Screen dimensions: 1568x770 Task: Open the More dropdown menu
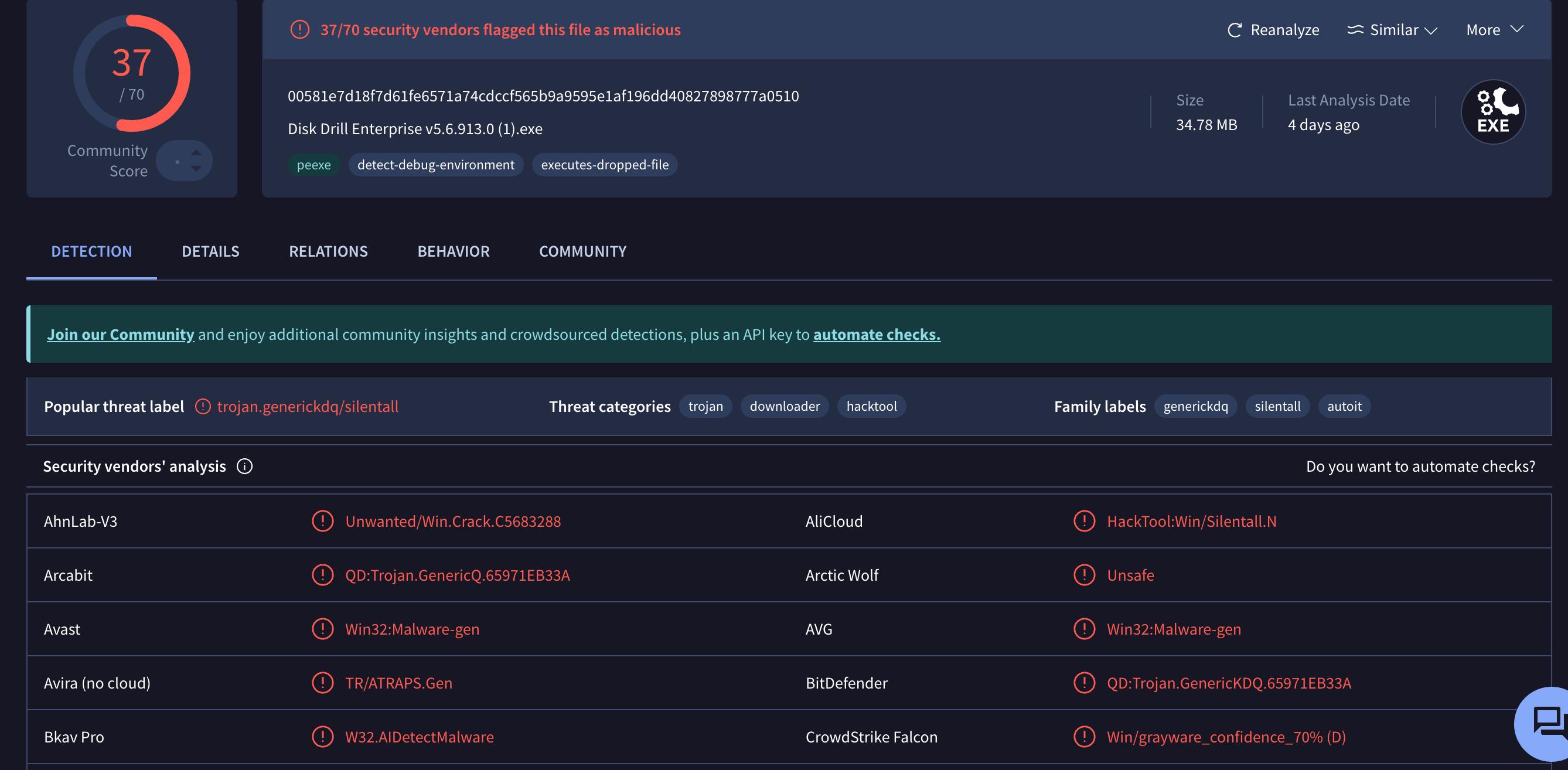[x=1494, y=30]
